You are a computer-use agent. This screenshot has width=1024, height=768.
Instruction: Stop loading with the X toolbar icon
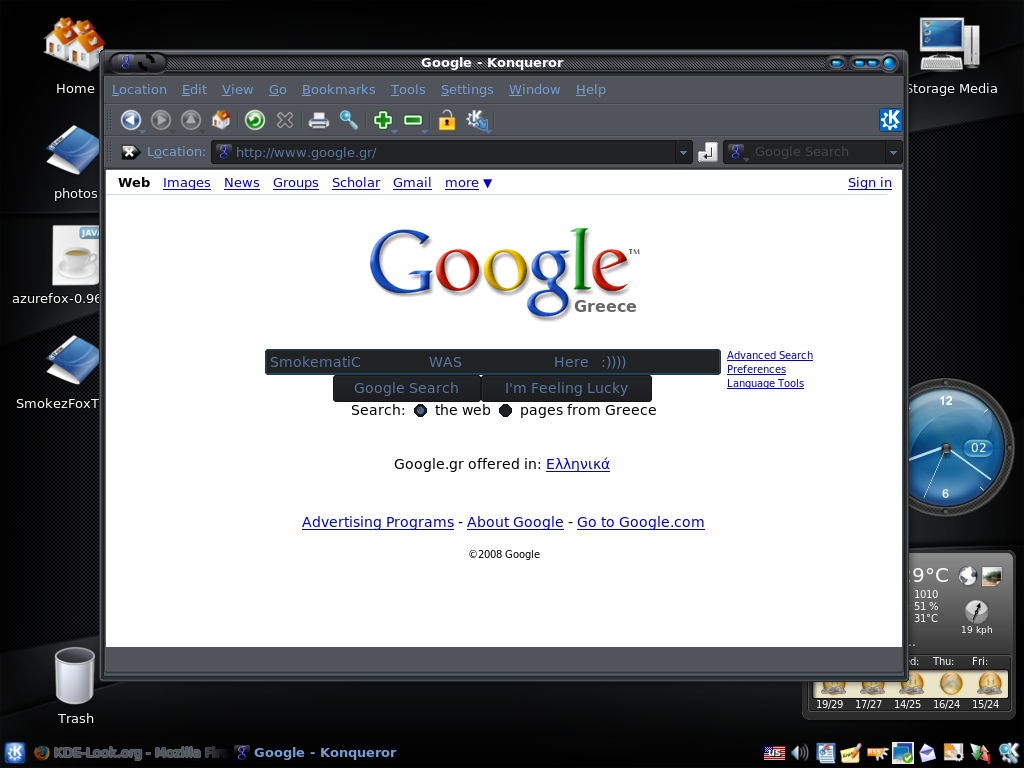pyautogui.click(x=285, y=120)
